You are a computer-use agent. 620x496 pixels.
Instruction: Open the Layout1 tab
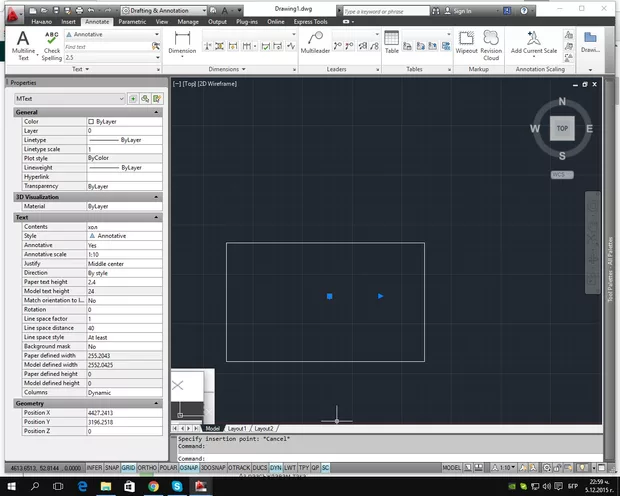pyautogui.click(x=240, y=427)
